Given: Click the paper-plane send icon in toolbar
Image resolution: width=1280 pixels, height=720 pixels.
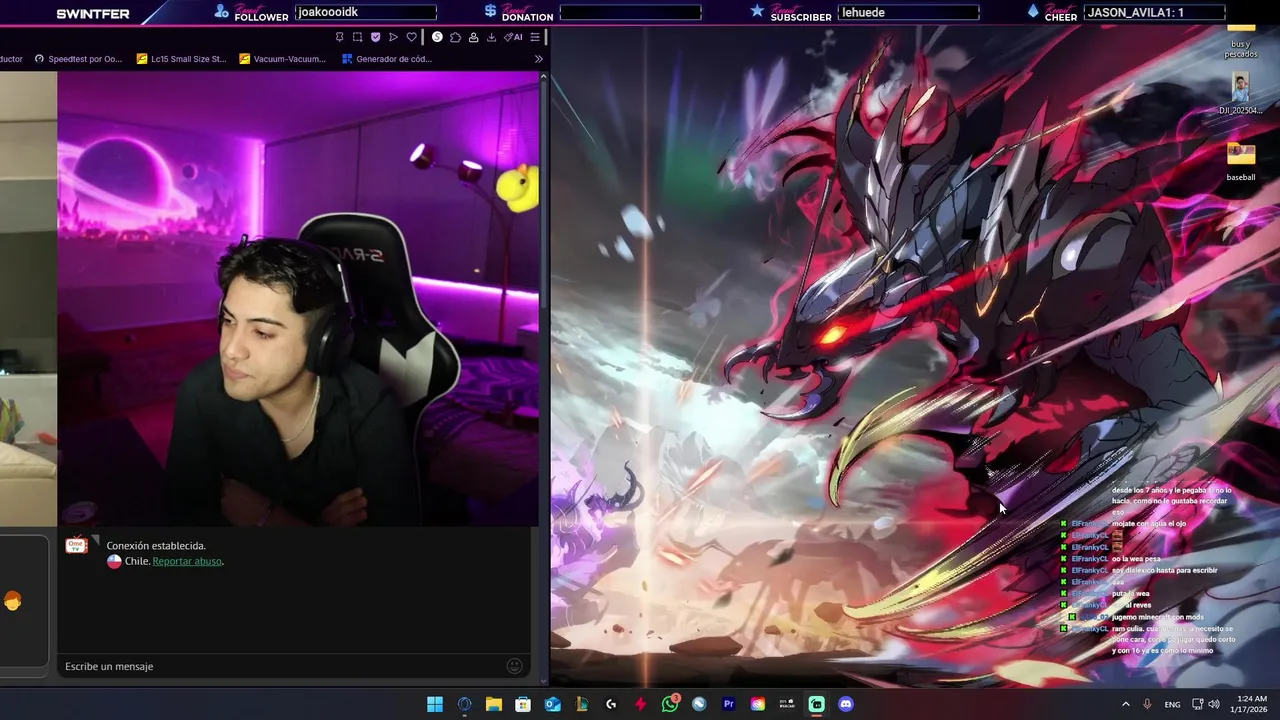Looking at the screenshot, I should tap(393, 37).
